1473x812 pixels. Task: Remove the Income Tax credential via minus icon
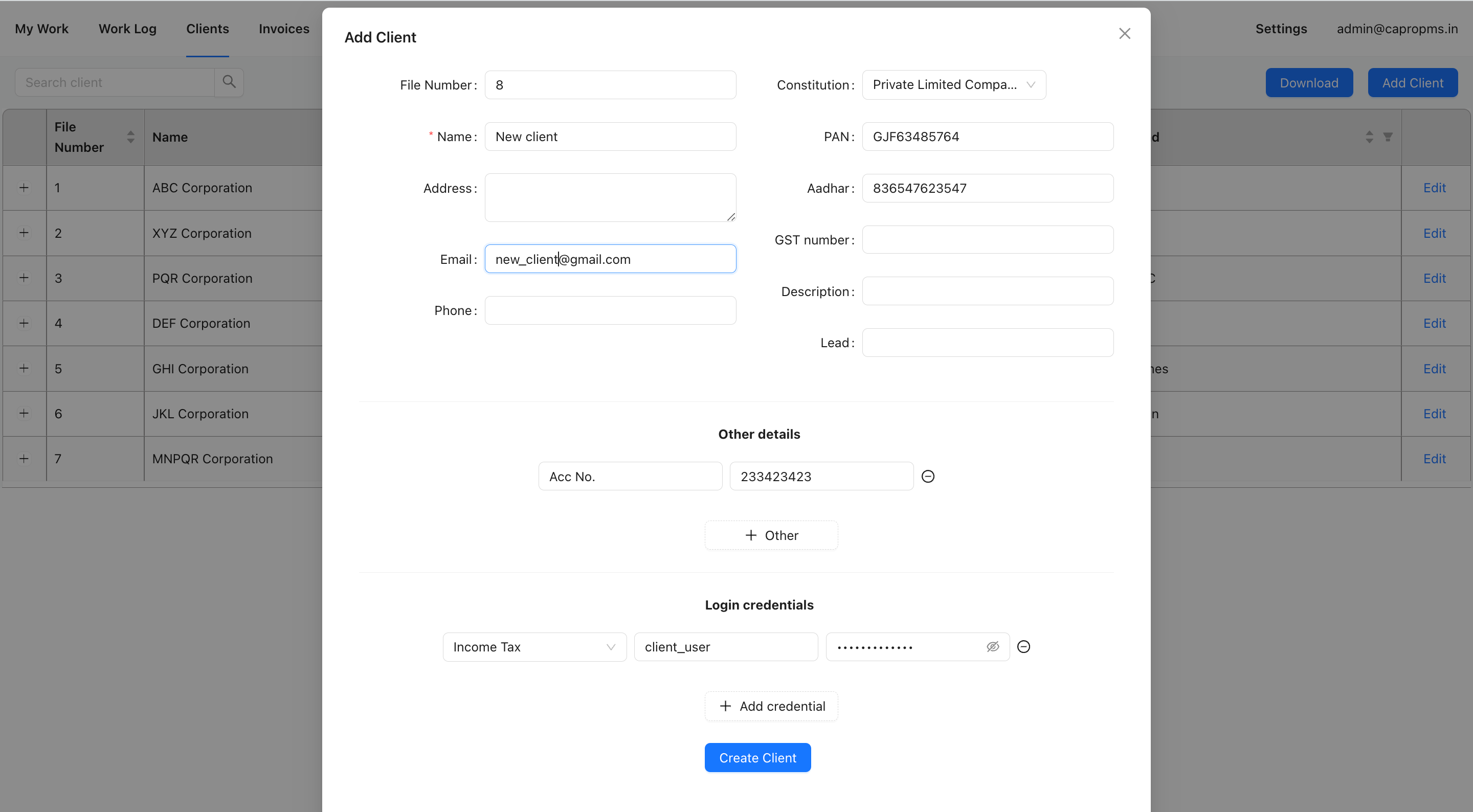[1023, 646]
